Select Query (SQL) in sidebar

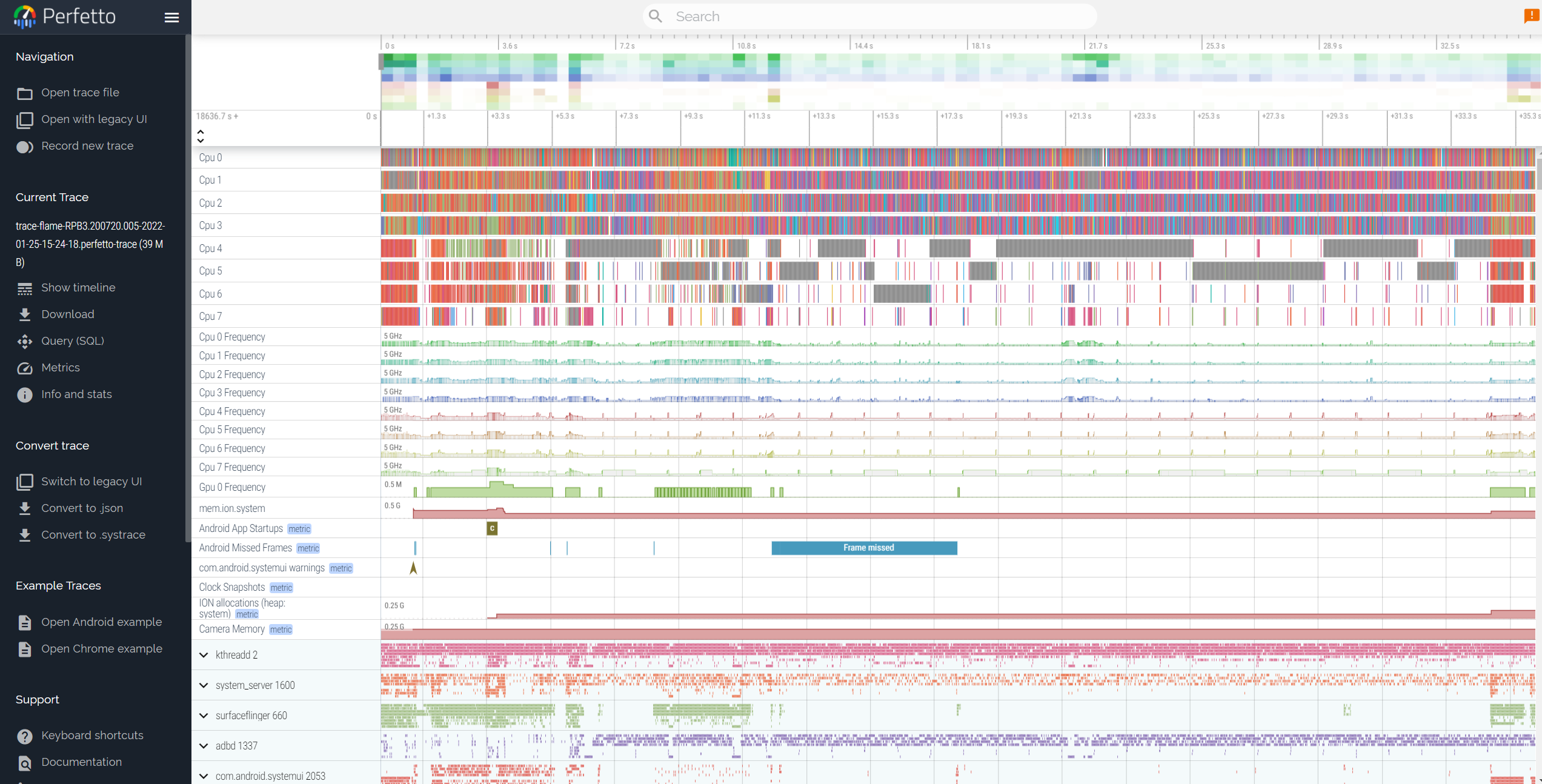tap(73, 341)
